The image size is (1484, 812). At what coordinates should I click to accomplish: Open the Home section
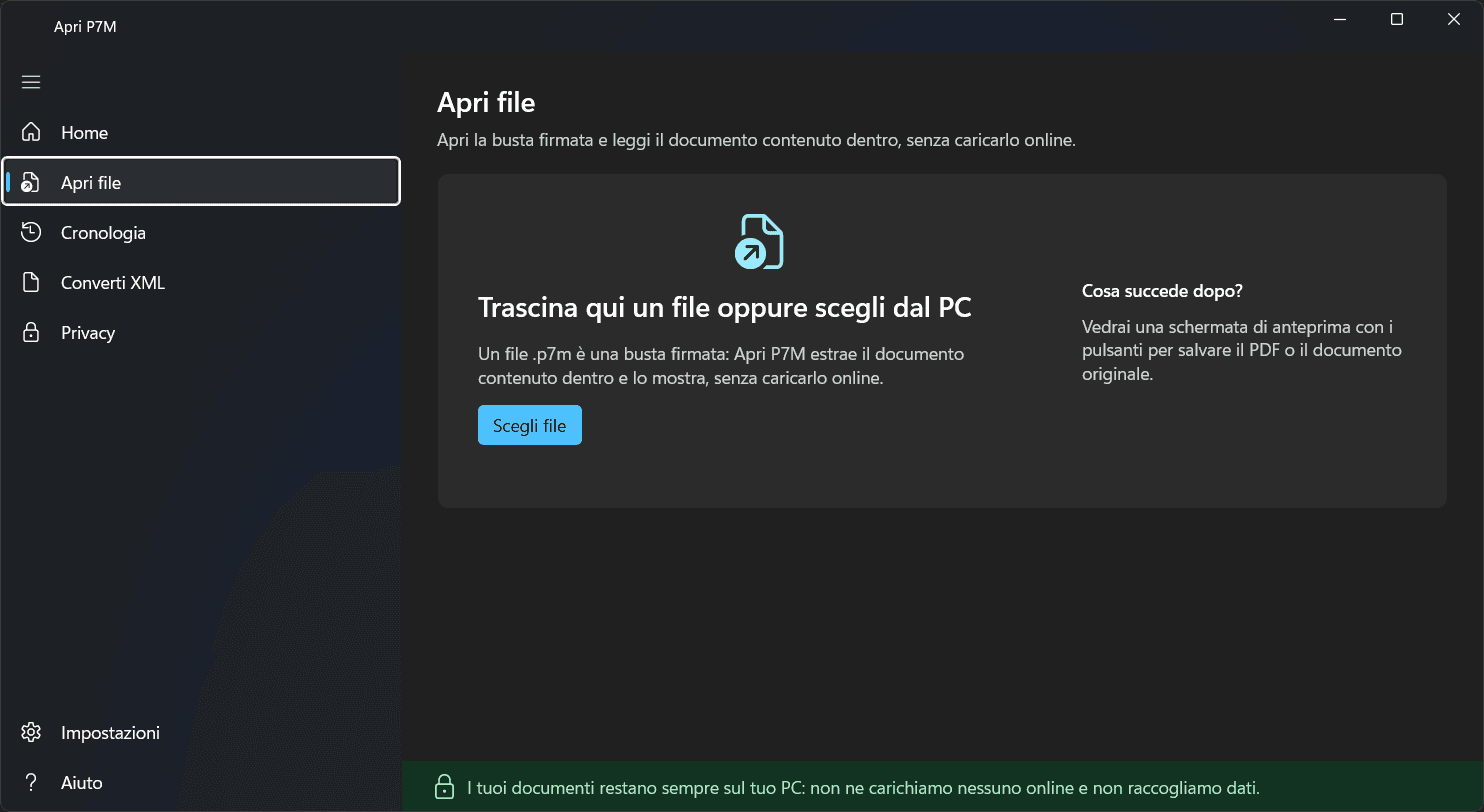pyautogui.click(x=201, y=132)
